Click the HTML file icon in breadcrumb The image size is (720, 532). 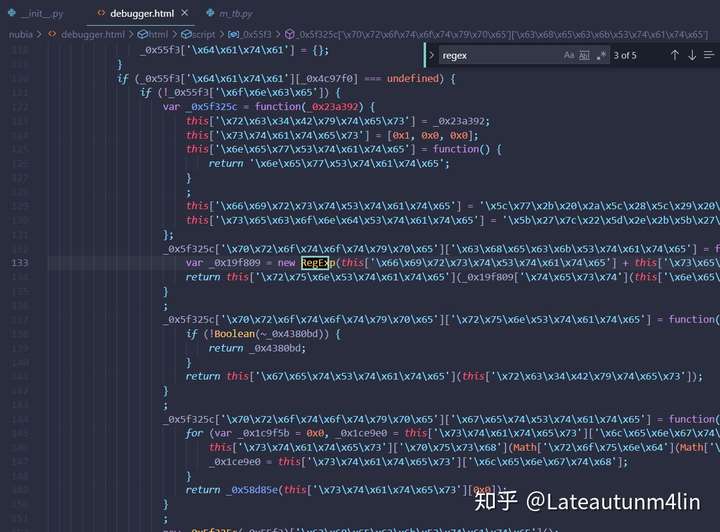(52, 34)
